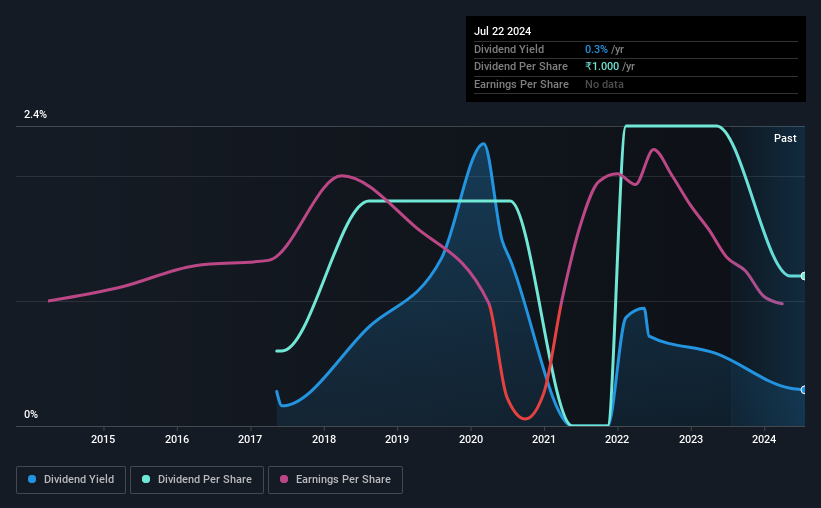The image size is (821, 508).
Task: Click the 2018 x-axis label
Action: pyautogui.click(x=324, y=439)
